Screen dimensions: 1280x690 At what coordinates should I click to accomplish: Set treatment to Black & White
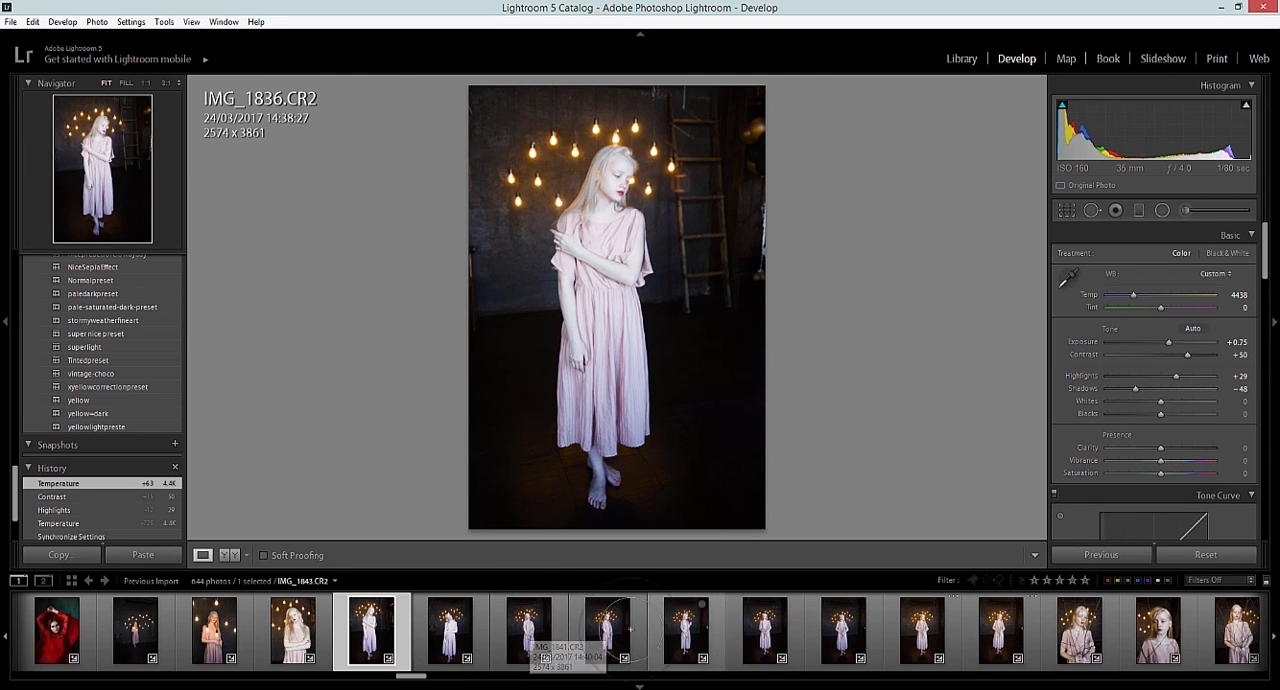pos(1227,253)
